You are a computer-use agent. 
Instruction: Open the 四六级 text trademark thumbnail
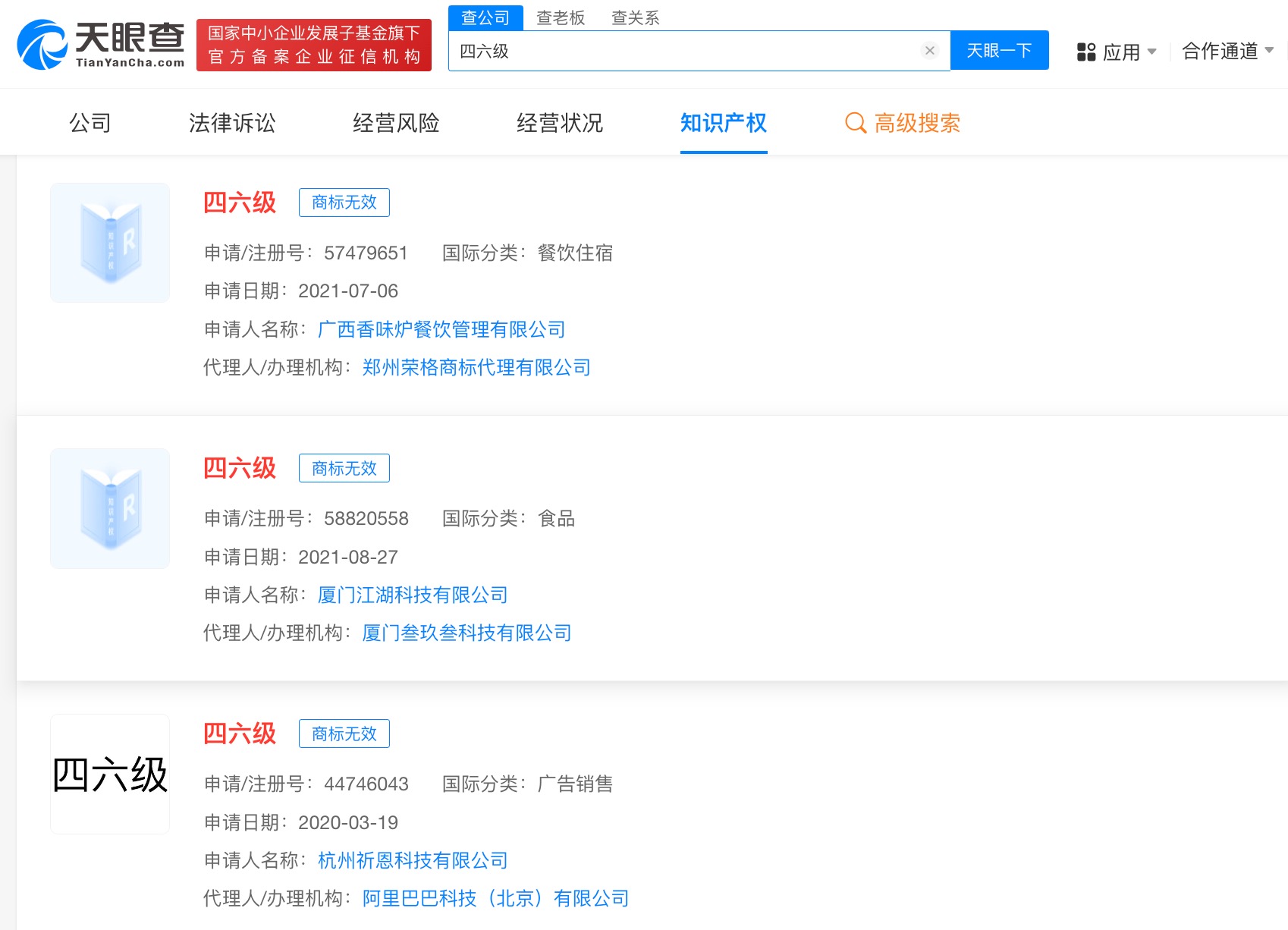coord(110,774)
